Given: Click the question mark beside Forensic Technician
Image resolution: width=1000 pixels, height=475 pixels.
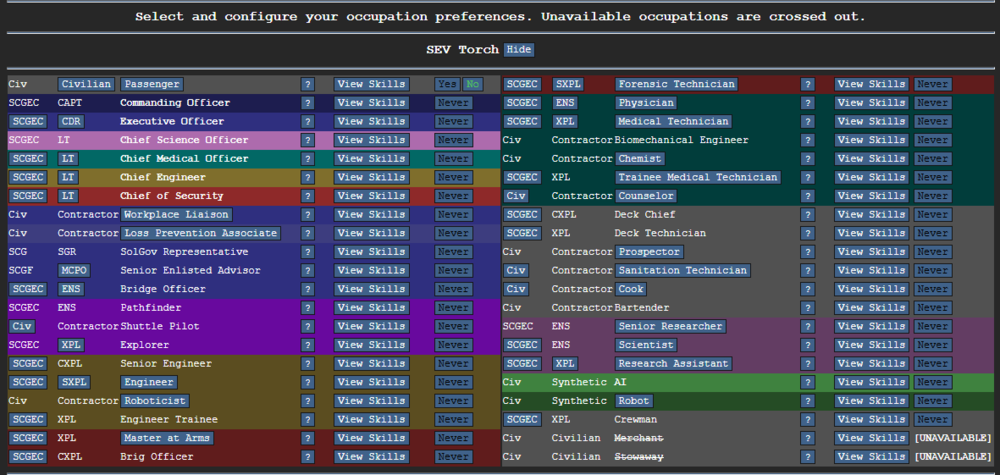Looking at the screenshot, I should [808, 85].
